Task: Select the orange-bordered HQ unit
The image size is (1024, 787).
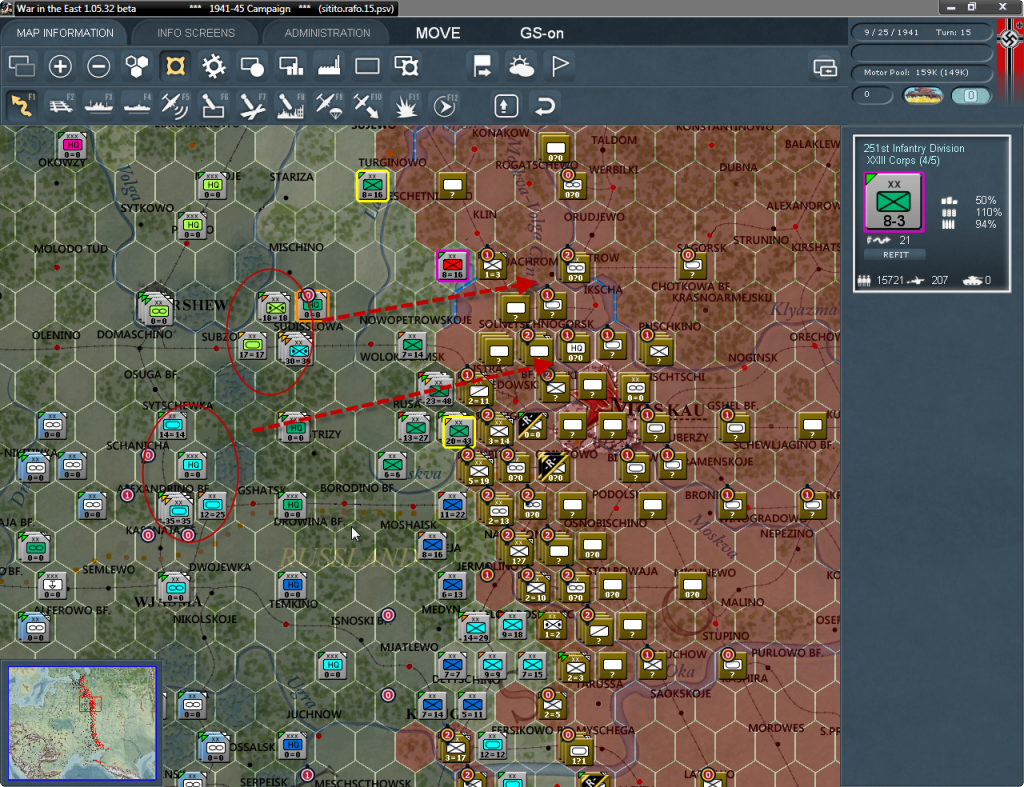Action: tap(313, 306)
